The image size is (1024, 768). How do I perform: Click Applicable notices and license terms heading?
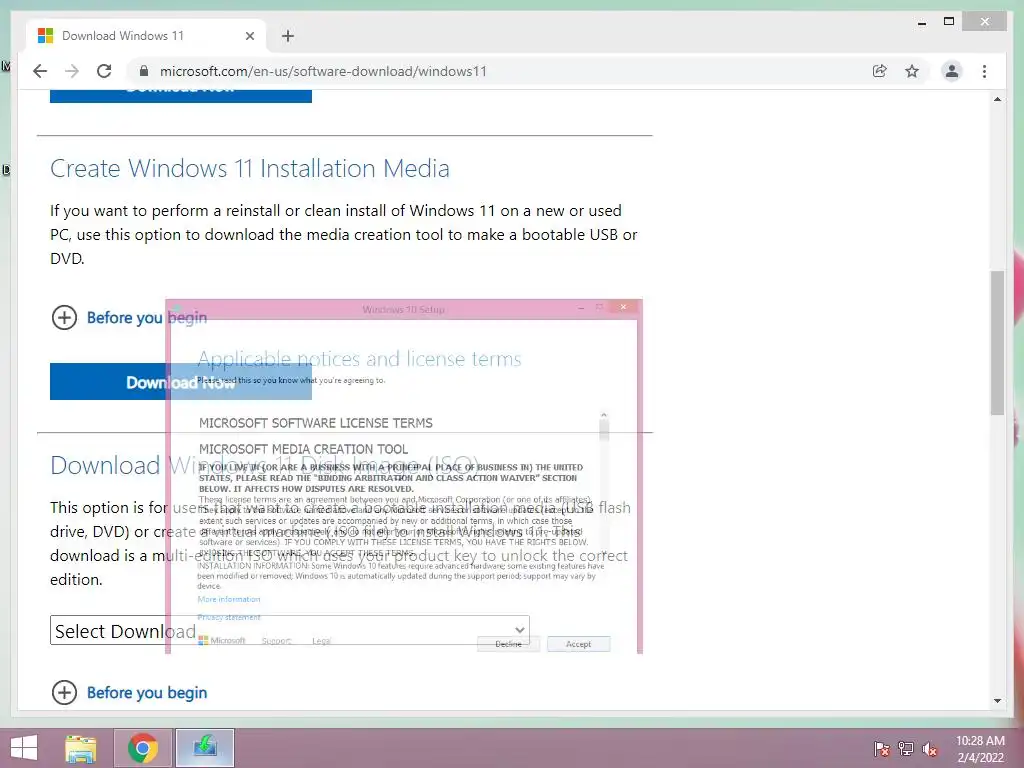[x=359, y=359]
